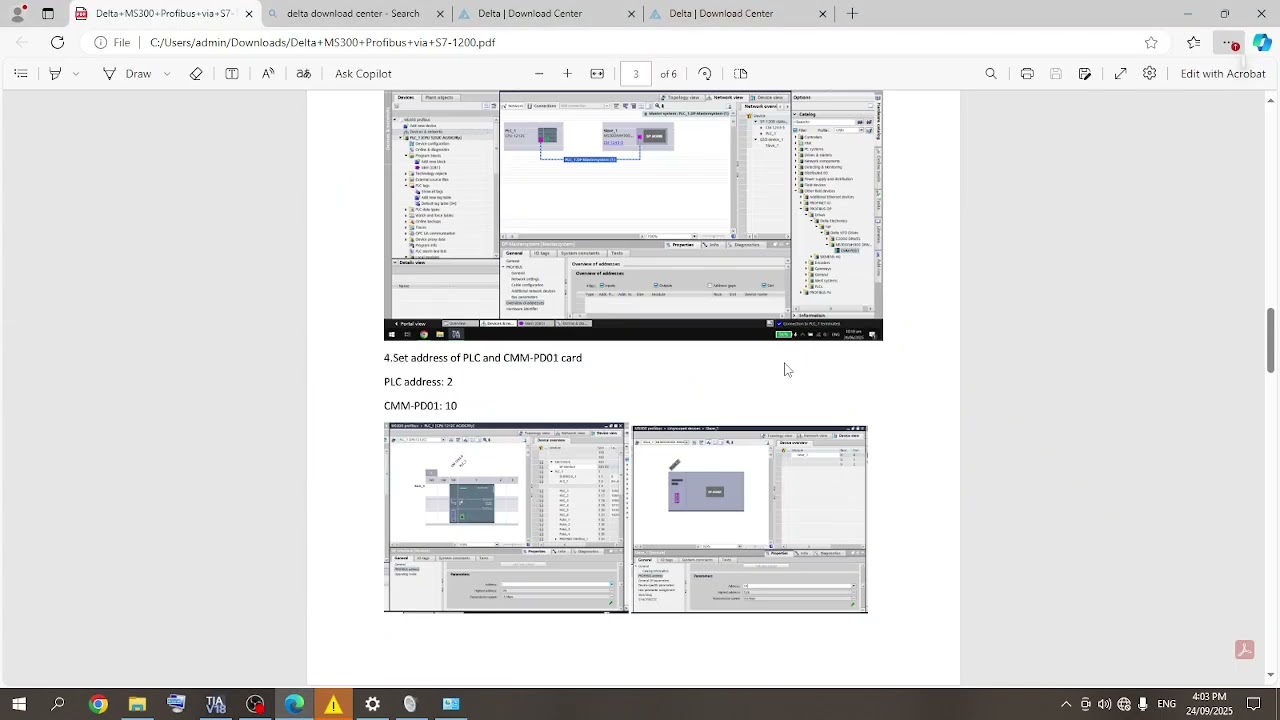
Task: Open Settings gear from the taskbar
Action: pyautogui.click(x=372, y=704)
